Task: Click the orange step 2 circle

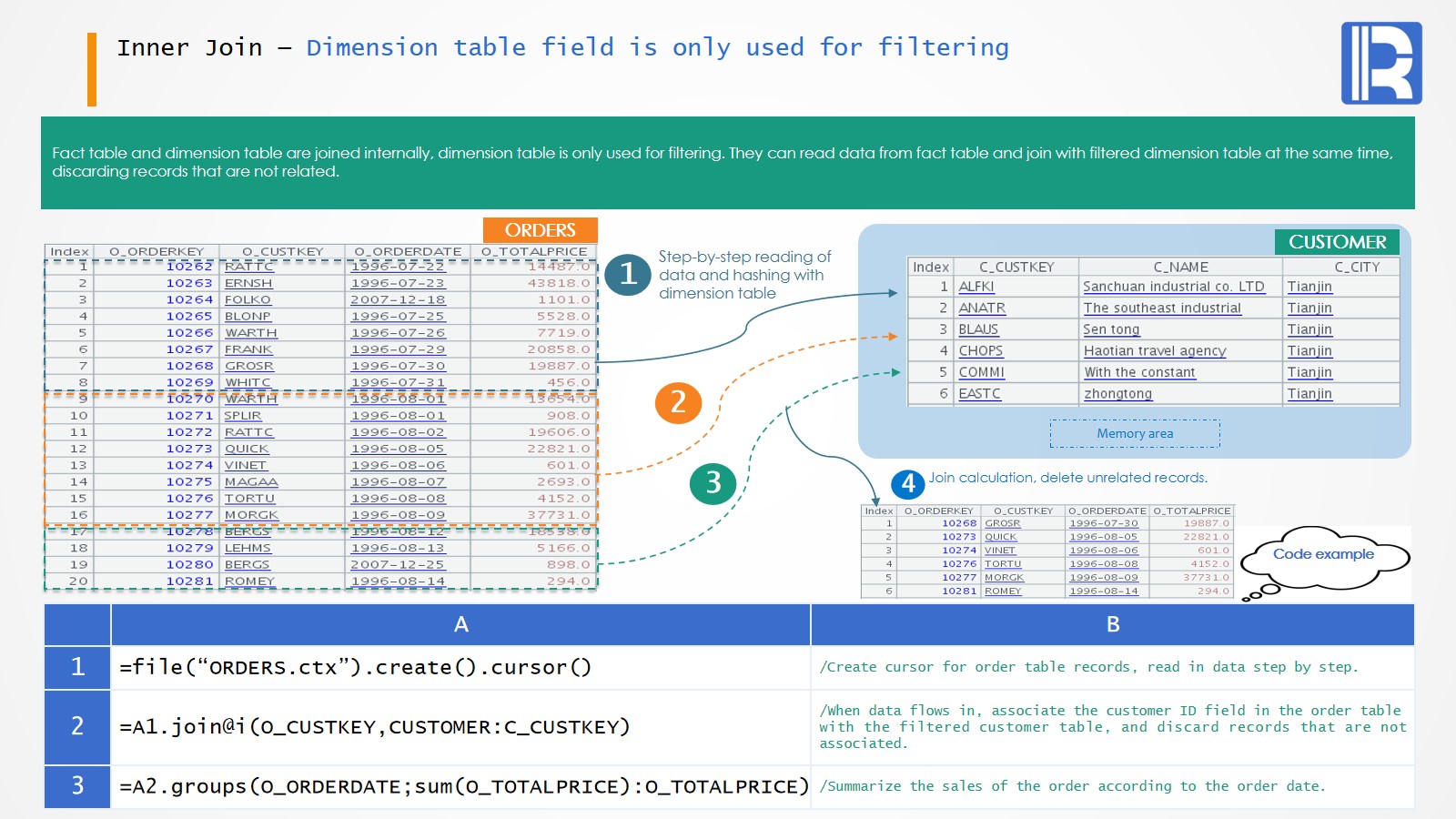Action: 678,402
